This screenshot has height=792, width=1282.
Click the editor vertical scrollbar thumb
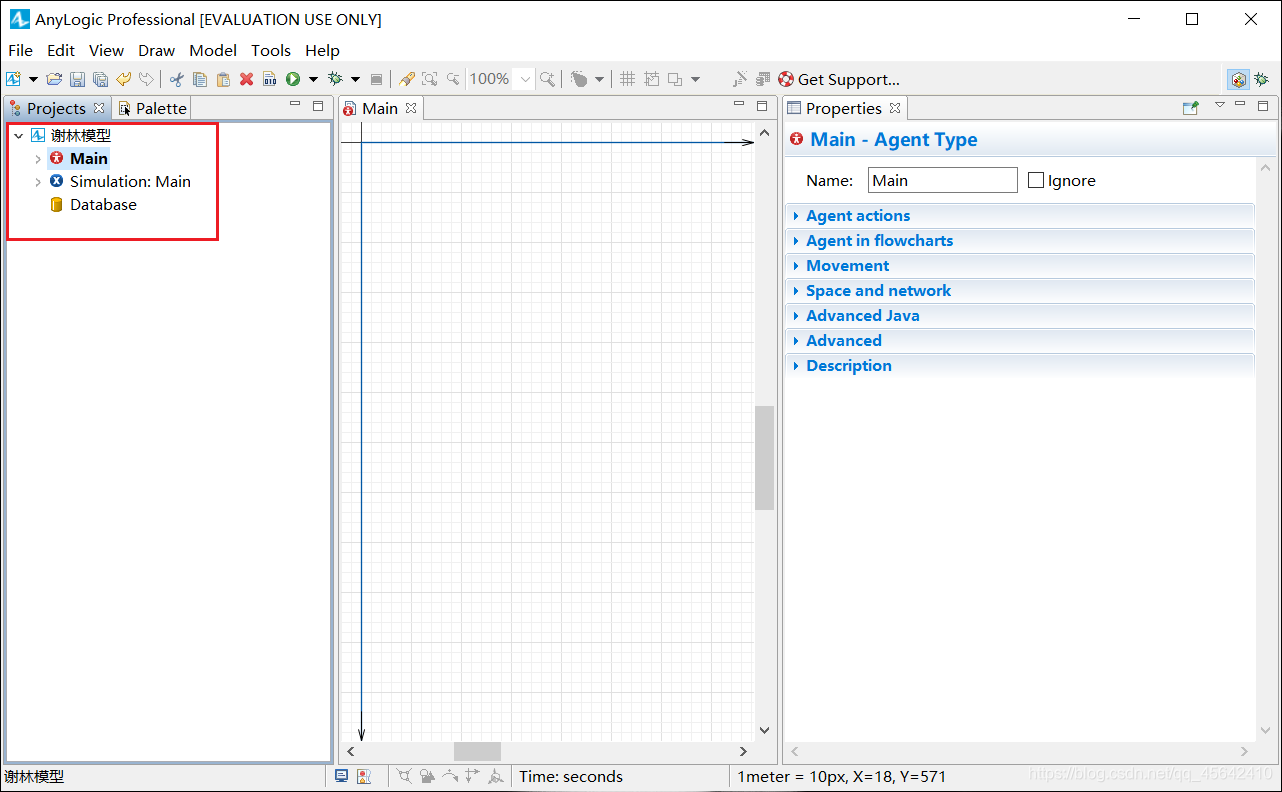click(764, 458)
